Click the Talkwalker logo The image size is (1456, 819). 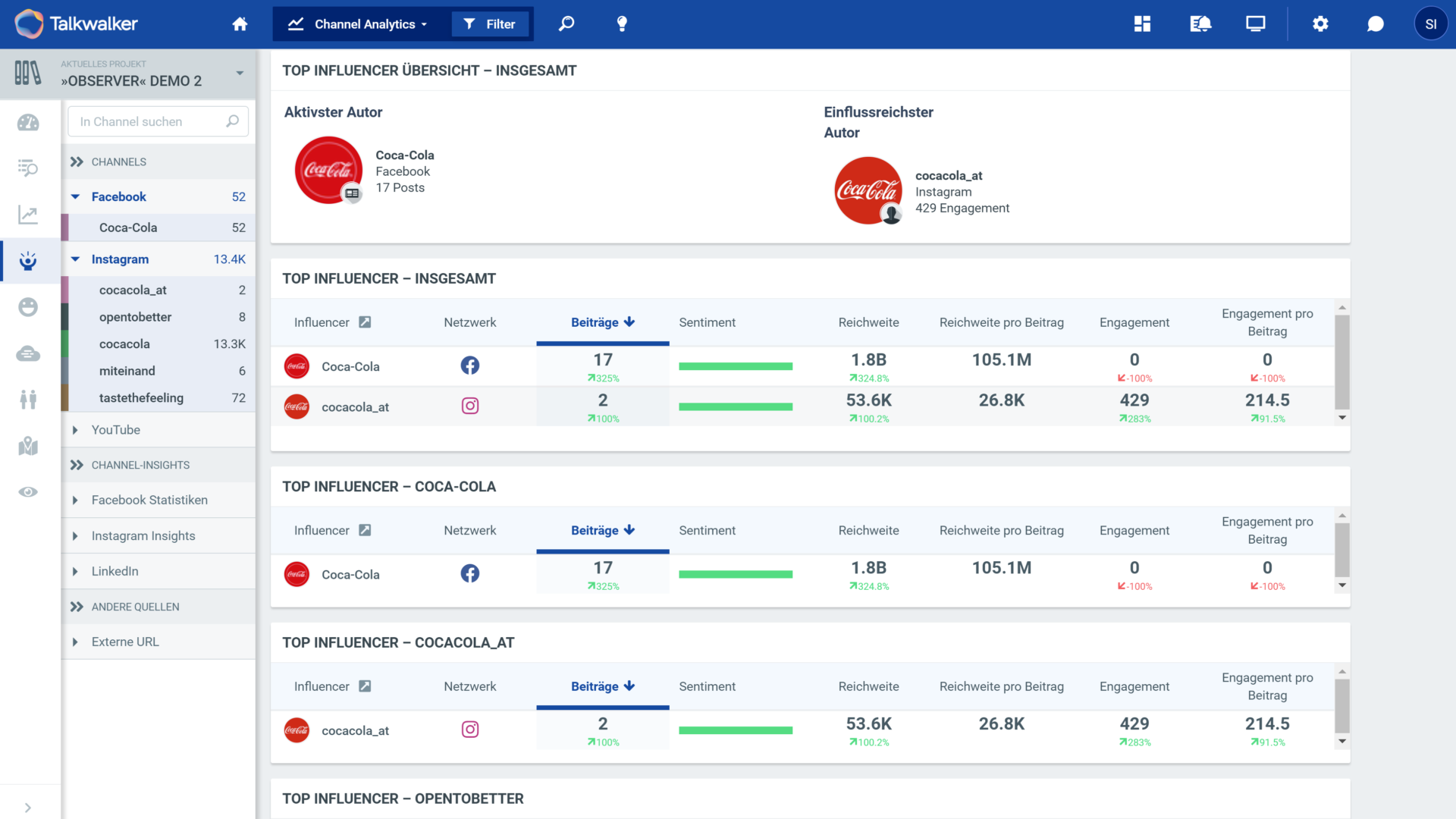coord(76,24)
